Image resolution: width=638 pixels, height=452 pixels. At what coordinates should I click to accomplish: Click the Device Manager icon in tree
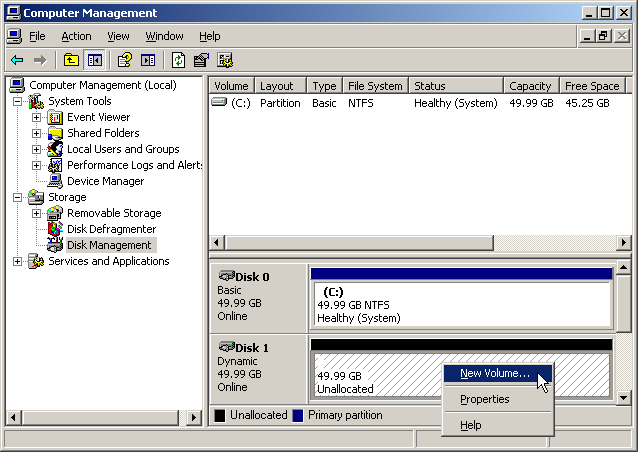point(55,181)
